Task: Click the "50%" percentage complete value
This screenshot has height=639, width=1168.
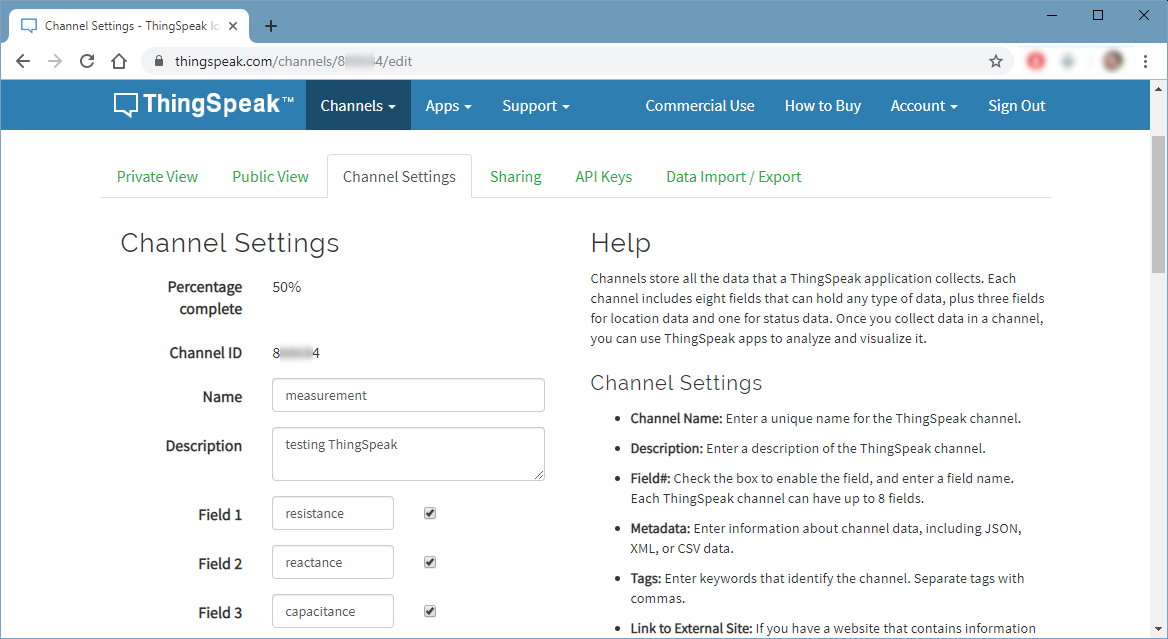Action: point(287,287)
